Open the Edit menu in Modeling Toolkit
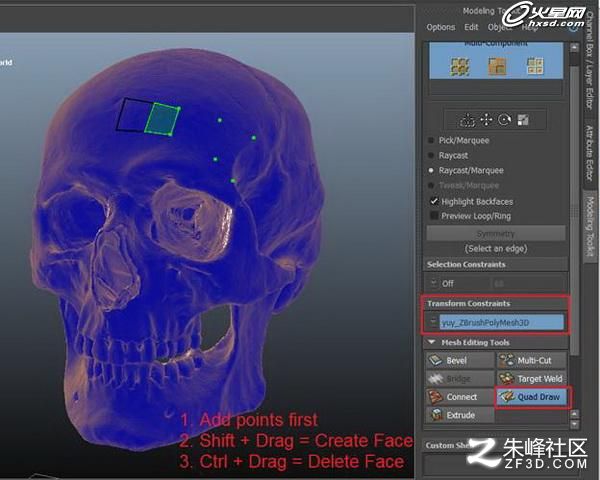Screen dimensions: 600x480 (471, 27)
